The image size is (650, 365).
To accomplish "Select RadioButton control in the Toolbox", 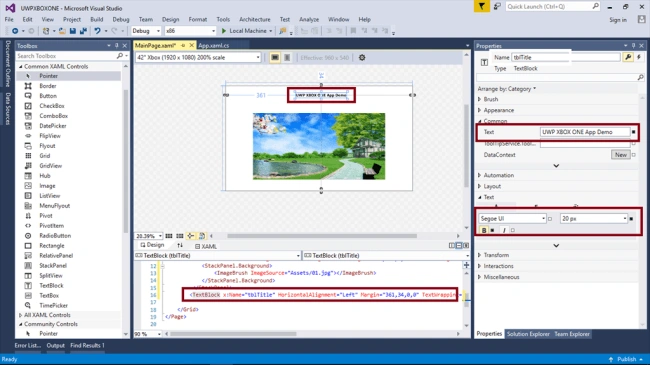I will click(55, 236).
